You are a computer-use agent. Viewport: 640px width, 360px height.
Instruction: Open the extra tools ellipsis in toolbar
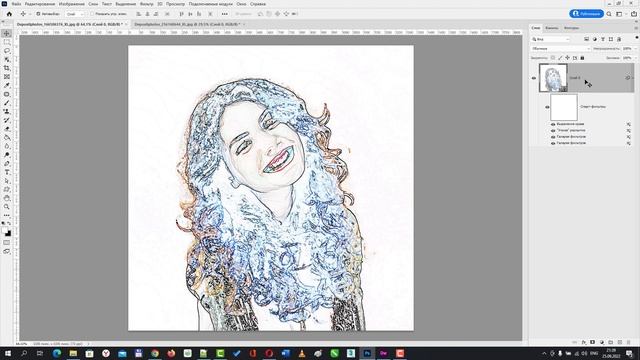coord(7,215)
